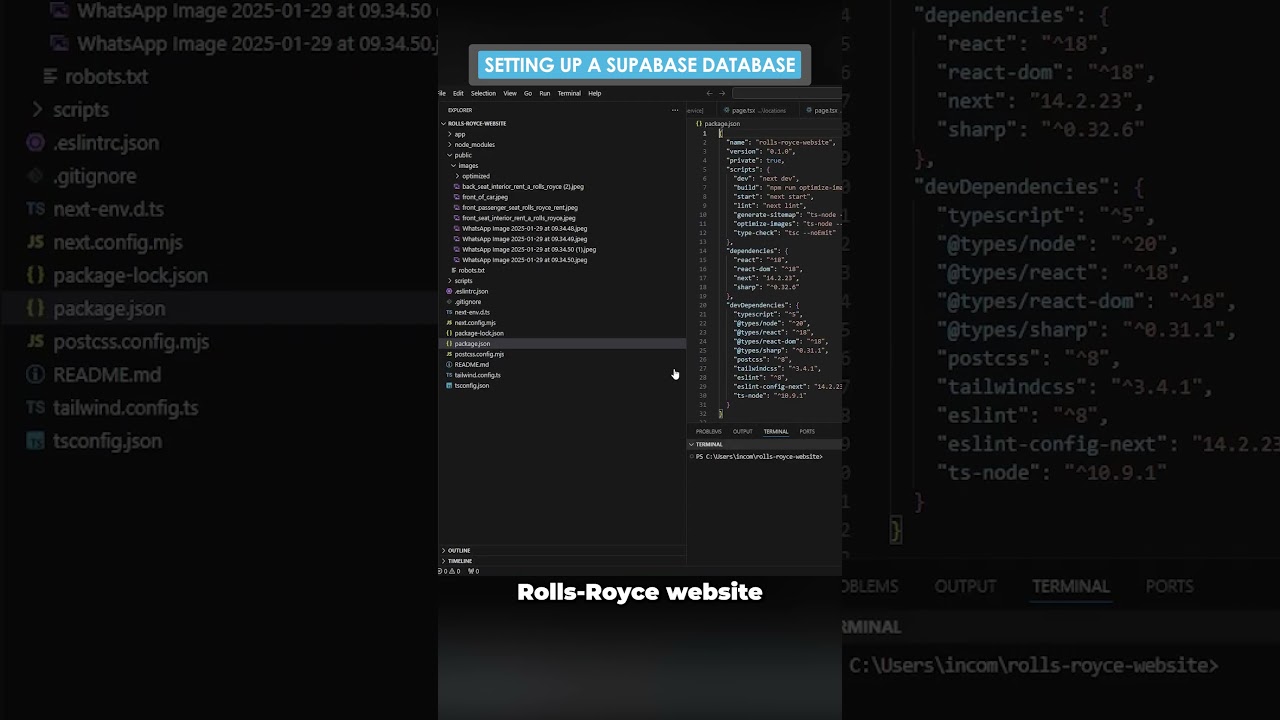This screenshot has width=1280, height=720.
Task: Open the Help menu
Action: coord(595,93)
